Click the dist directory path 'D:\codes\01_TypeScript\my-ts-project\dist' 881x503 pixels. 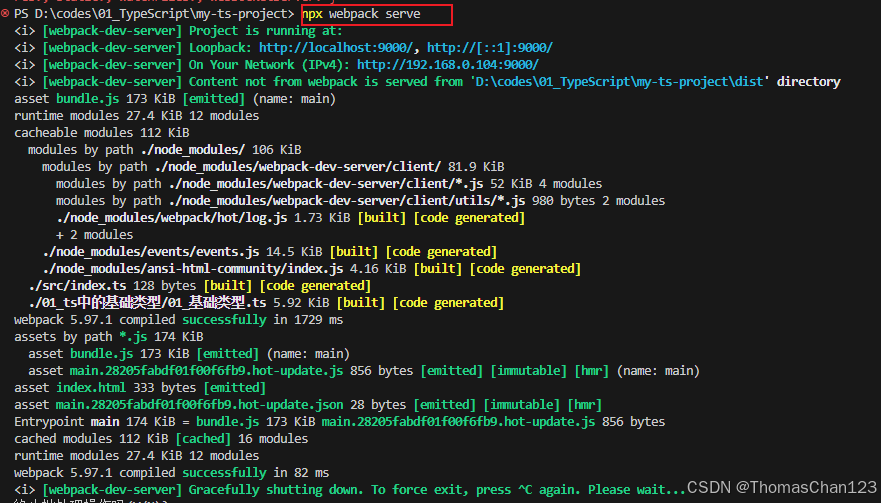click(620, 81)
